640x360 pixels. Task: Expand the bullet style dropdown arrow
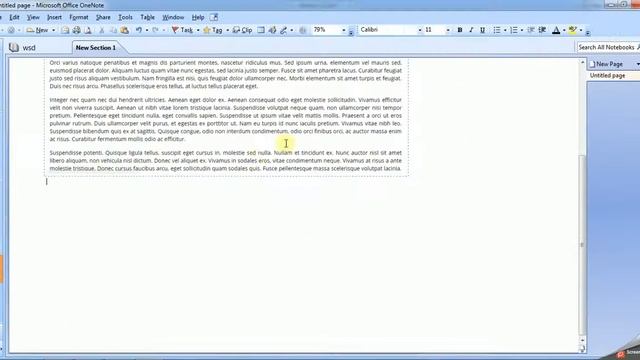(x=505, y=30)
